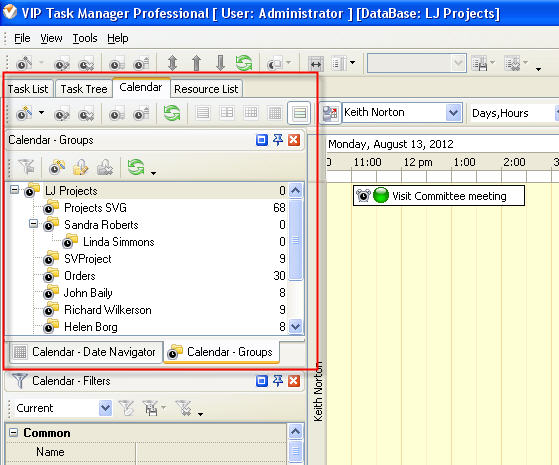Toggle the highlighted timeline view button
The image size is (559, 465).
point(299,113)
